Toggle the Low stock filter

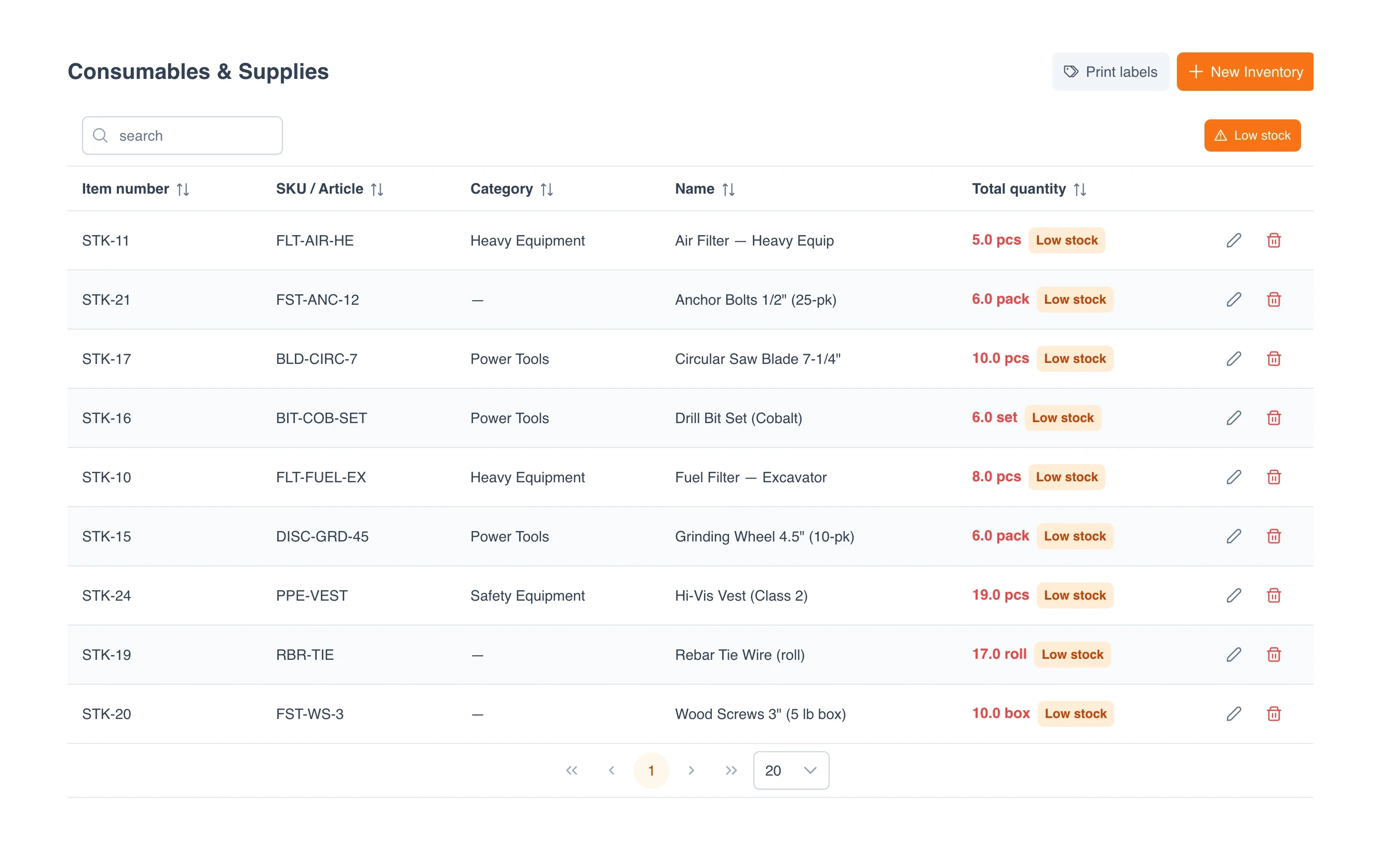coord(1252,135)
